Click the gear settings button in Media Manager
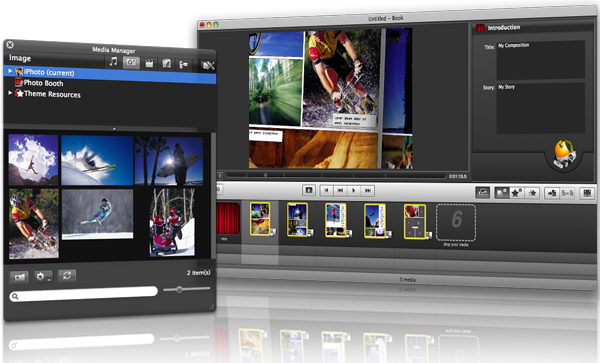This screenshot has width=600, height=363. tap(41, 276)
